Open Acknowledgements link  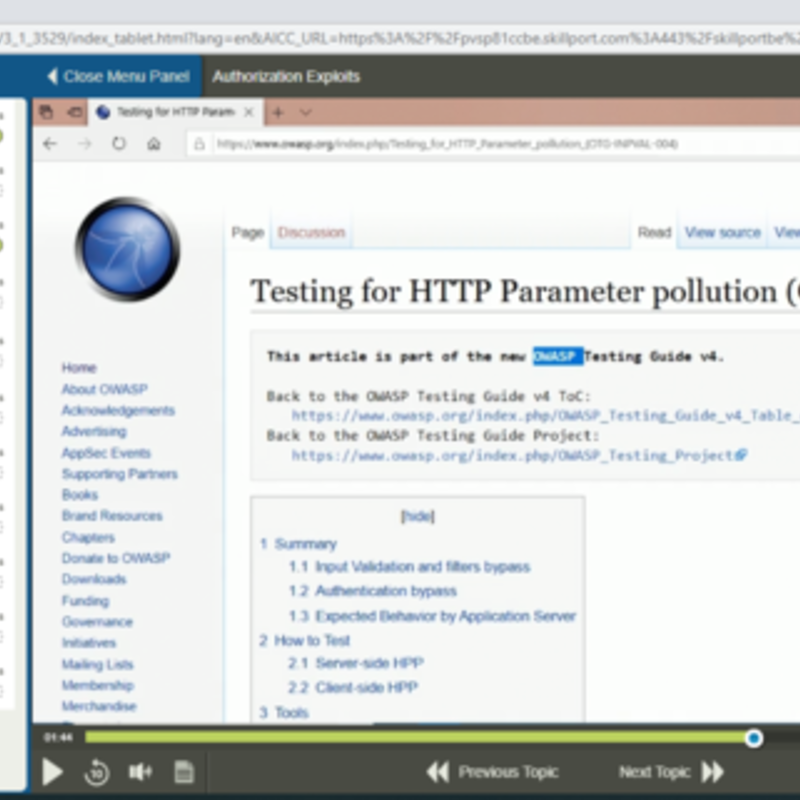(118, 410)
